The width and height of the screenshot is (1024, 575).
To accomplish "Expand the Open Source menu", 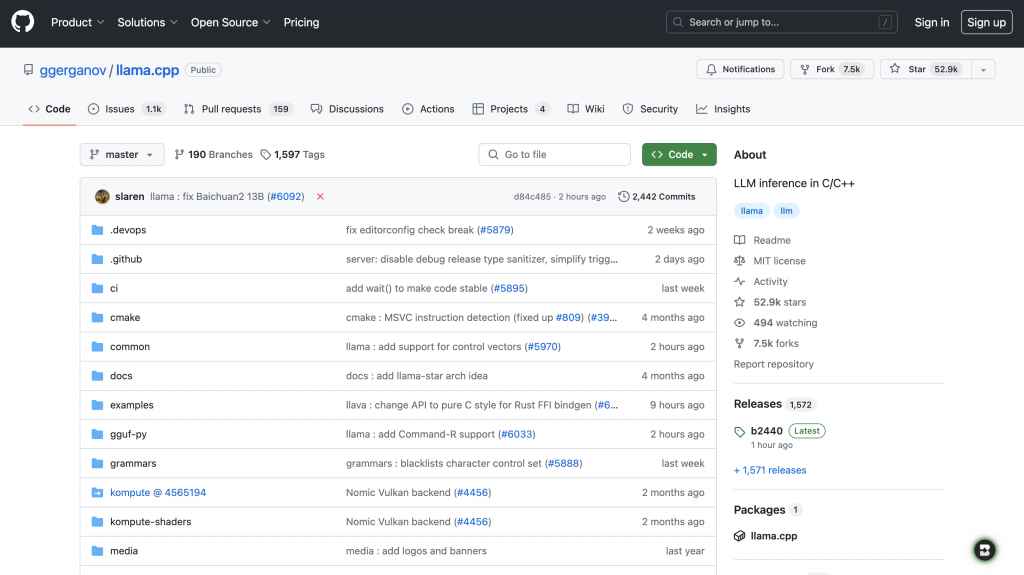I will tap(231, 22).
